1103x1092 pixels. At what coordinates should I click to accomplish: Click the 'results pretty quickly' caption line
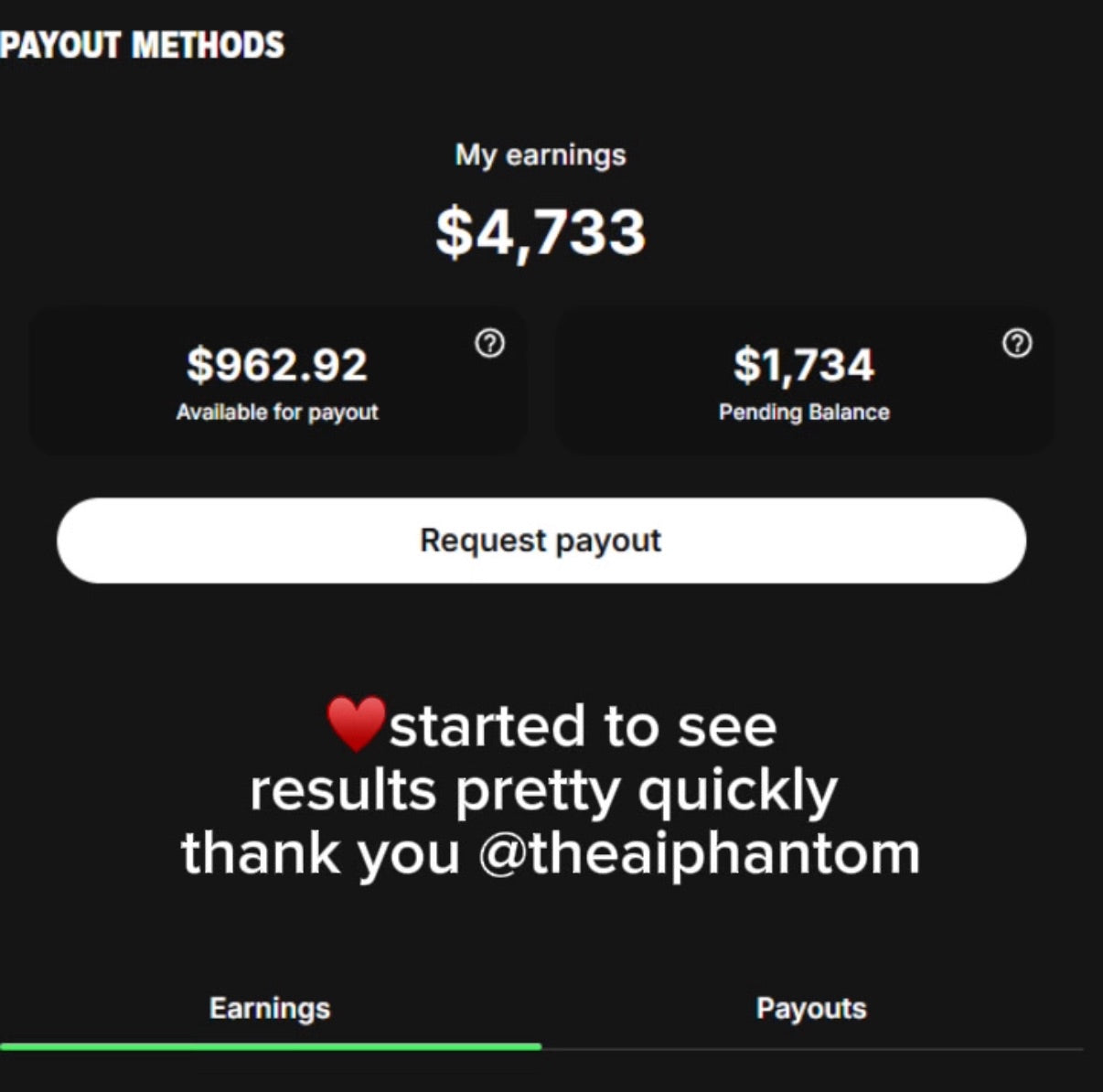click(x=543, y=791)
